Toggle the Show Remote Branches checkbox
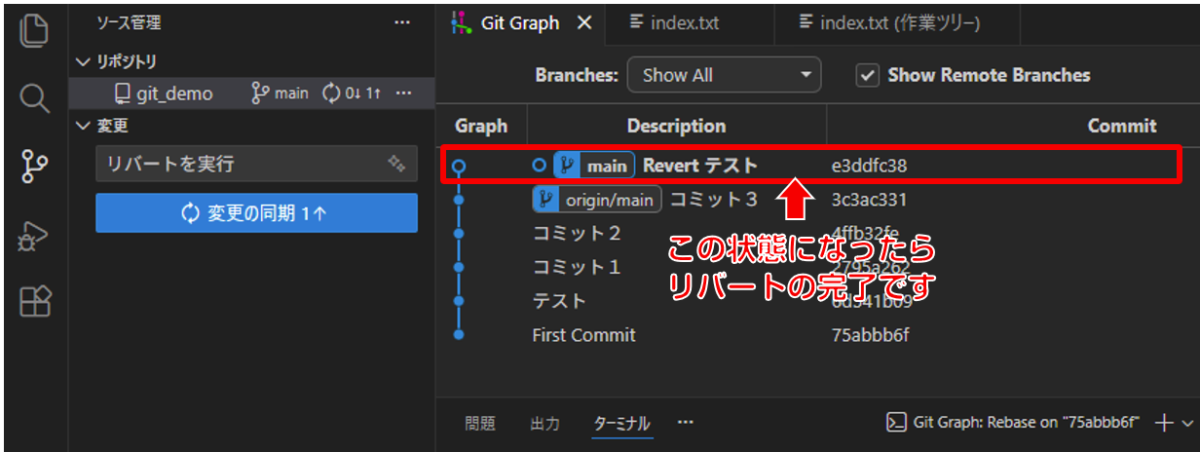 867,75
